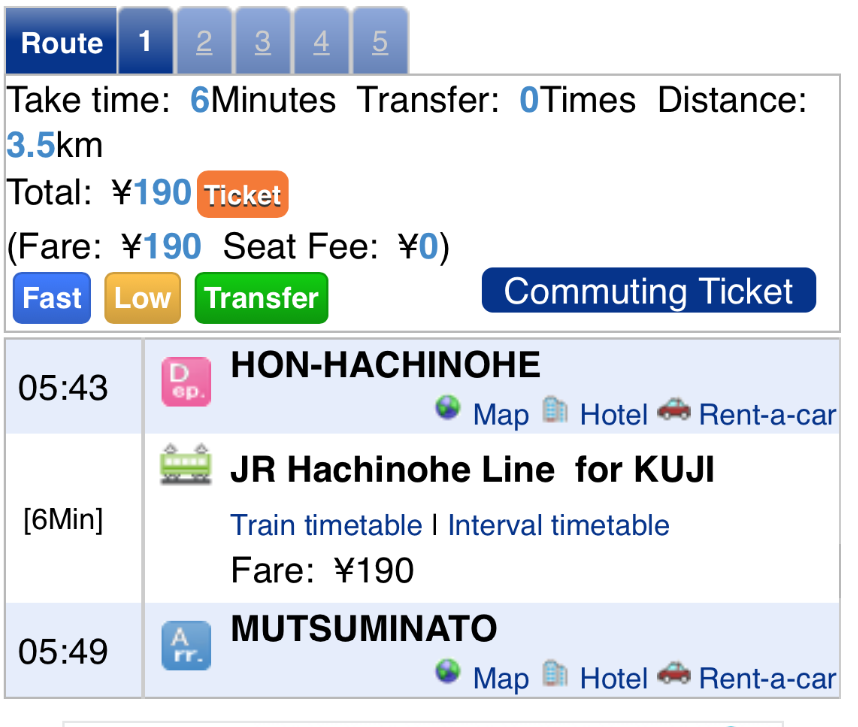
Task: Open the Commuting Ticket button
Action: click(648, 290)
